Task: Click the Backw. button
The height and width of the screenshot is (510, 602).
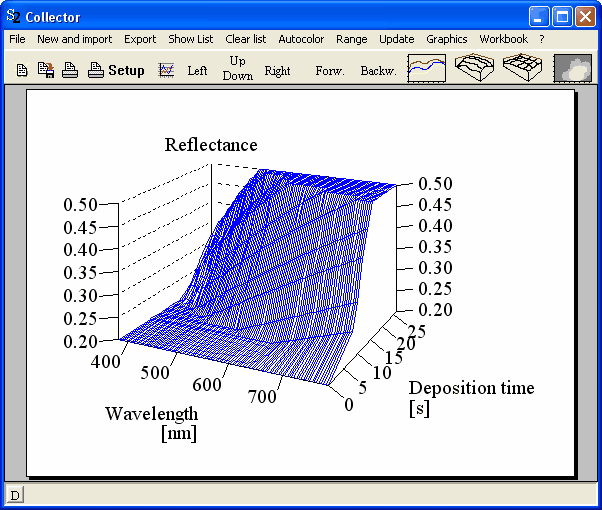Action: coord(378,71)
